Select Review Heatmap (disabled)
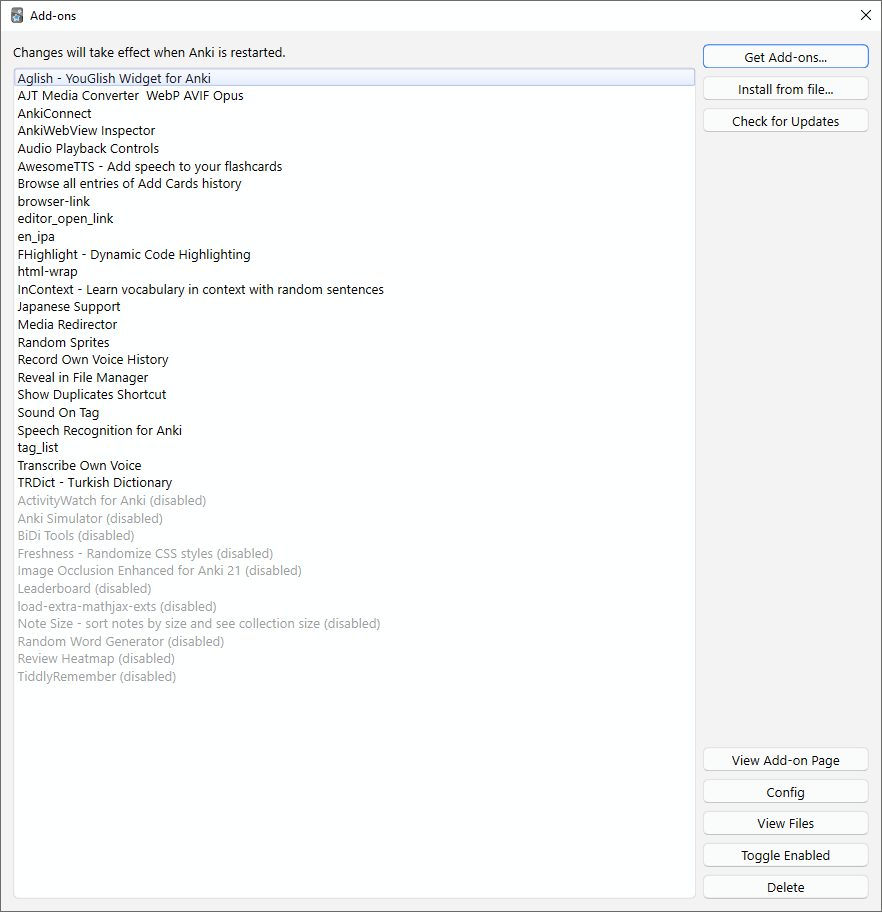 pos(354,659)
